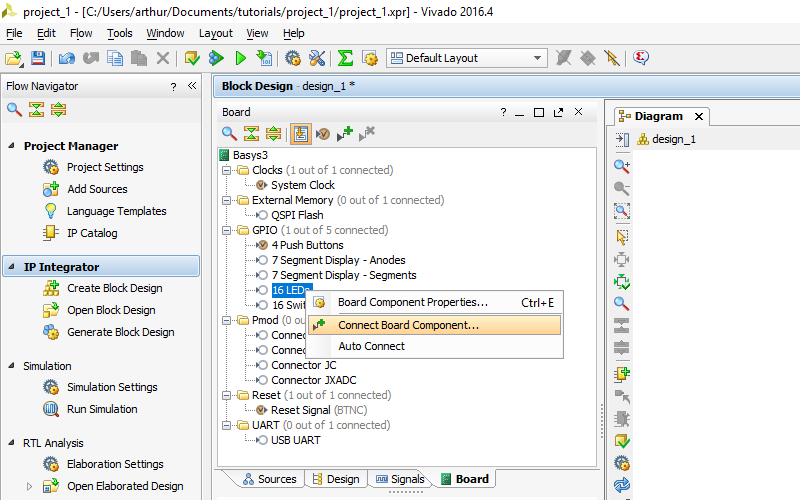Image resolution: width=800 pixels, height=500 pixels.
Task: Switch to the Design tab
Action: tap(336, 479)
